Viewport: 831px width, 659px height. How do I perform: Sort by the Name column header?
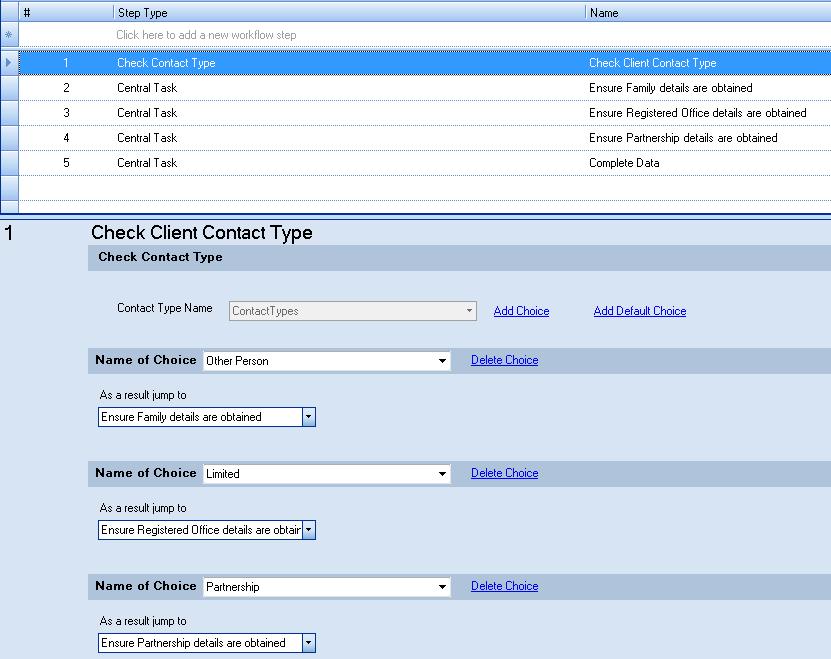[x=709, y=12]
